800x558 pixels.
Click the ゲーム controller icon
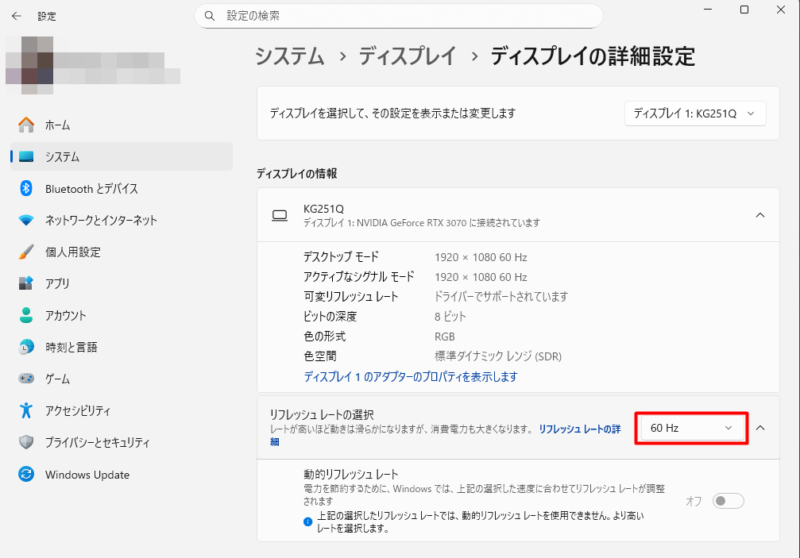[26, 378]
